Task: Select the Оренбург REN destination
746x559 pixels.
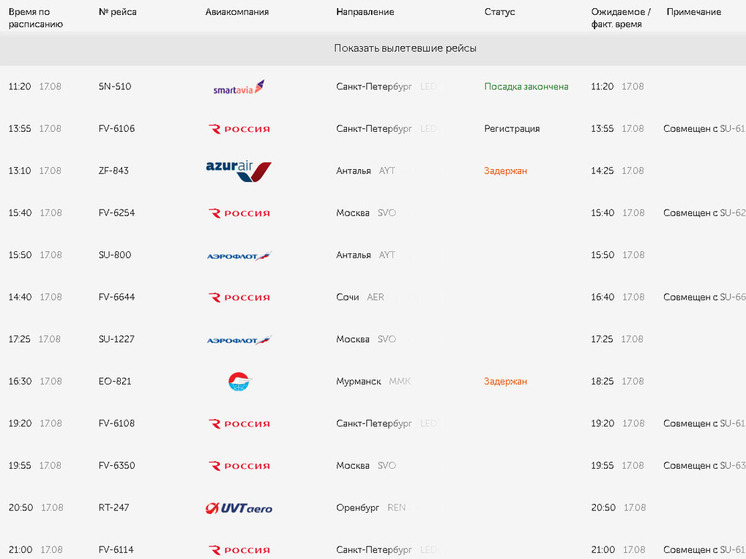Action: coord(371,508)
